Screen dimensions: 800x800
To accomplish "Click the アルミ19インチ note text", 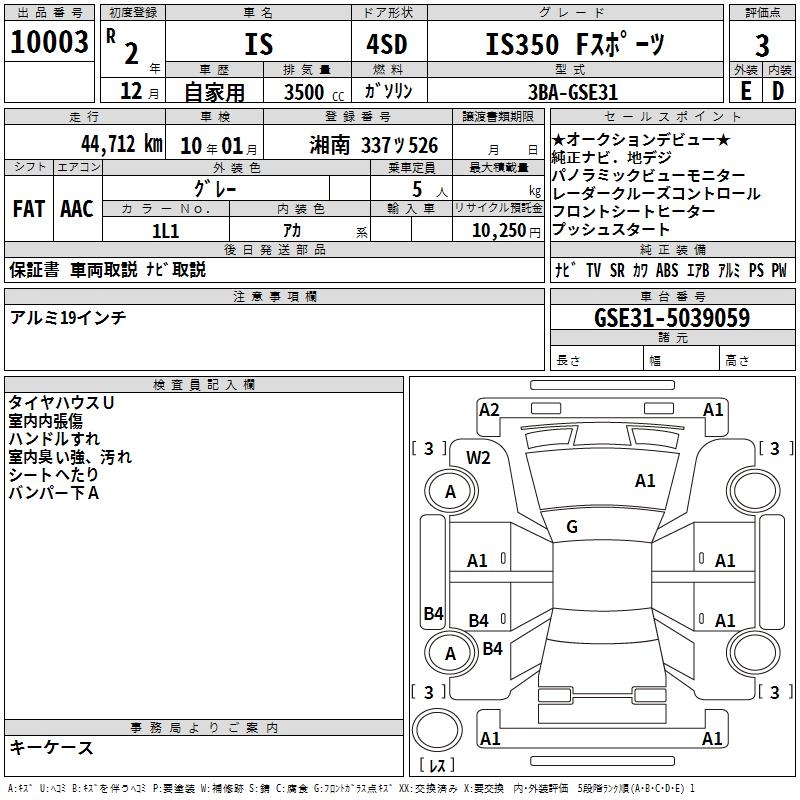I will coord(68,317).
